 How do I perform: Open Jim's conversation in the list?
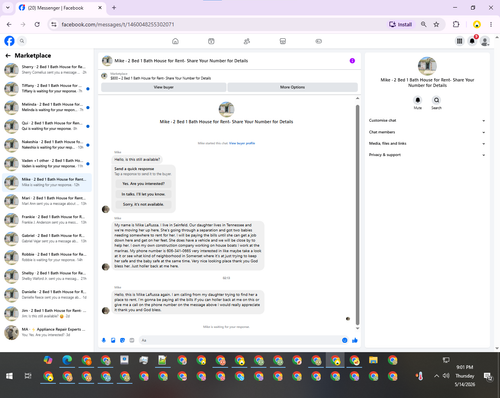(x=47, y=313)
